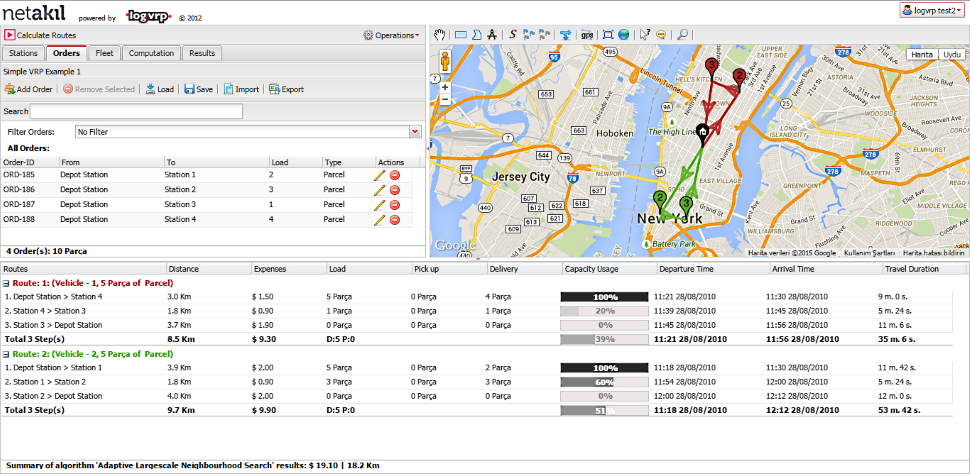This screenshot has height=474, width=970.
Task: Open 'Harita hatası bildirin' link on map
Action: pos(934,253)
